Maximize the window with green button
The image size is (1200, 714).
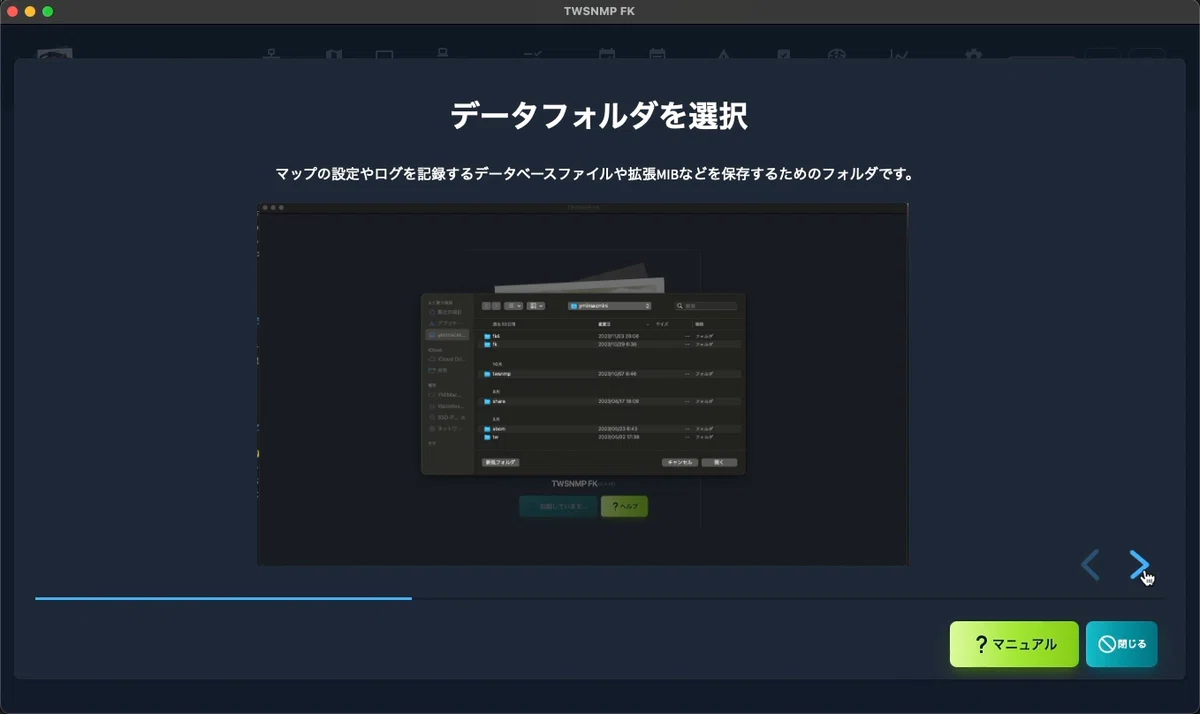(x=47, y=11)
